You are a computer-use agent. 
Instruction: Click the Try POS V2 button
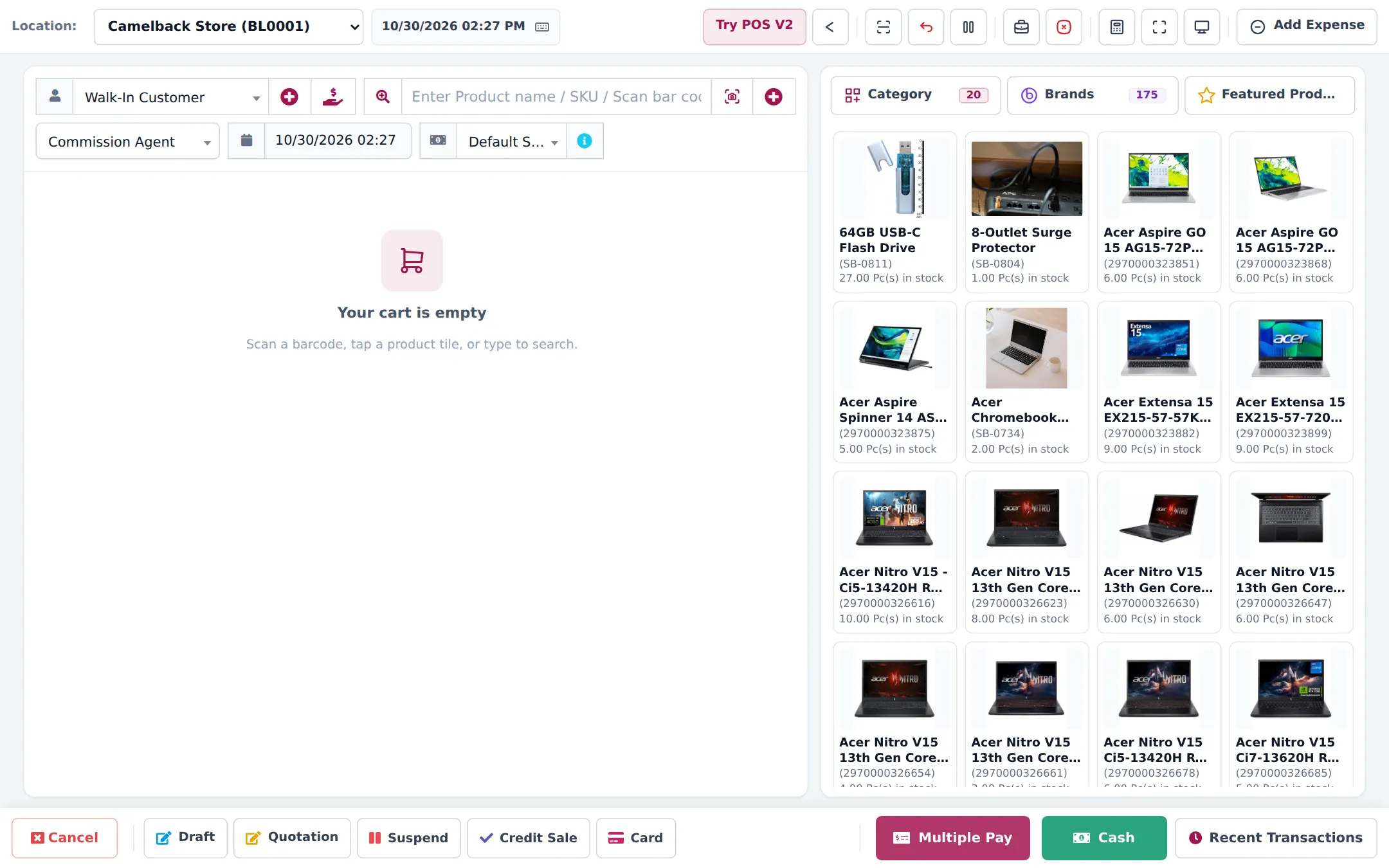coord(754,26)
